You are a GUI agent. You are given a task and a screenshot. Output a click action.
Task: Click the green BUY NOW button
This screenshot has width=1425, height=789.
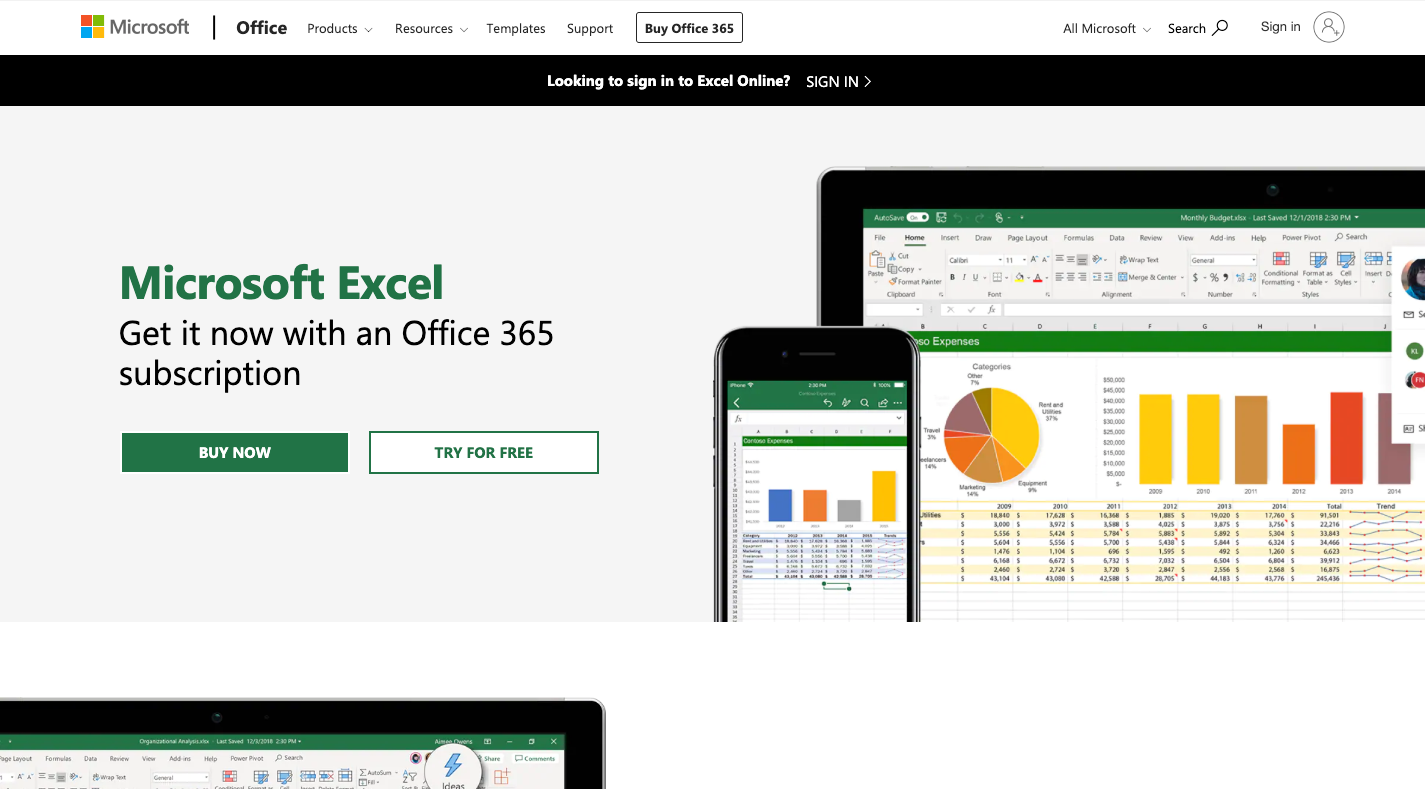click(x=235, y=452)
